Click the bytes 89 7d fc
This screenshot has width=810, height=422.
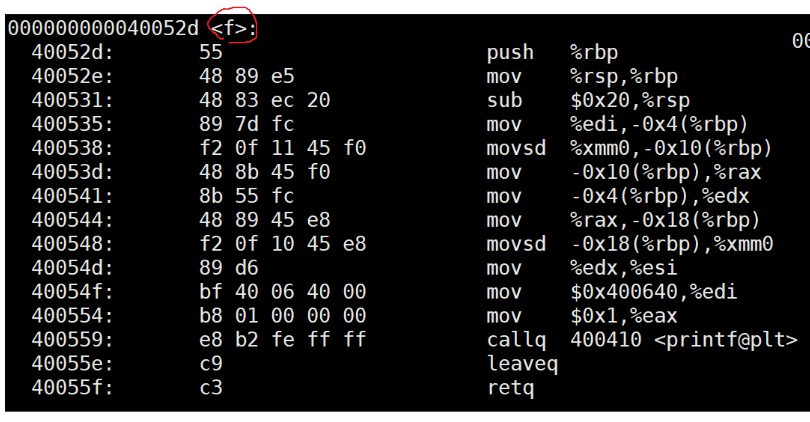coord(246,124)
